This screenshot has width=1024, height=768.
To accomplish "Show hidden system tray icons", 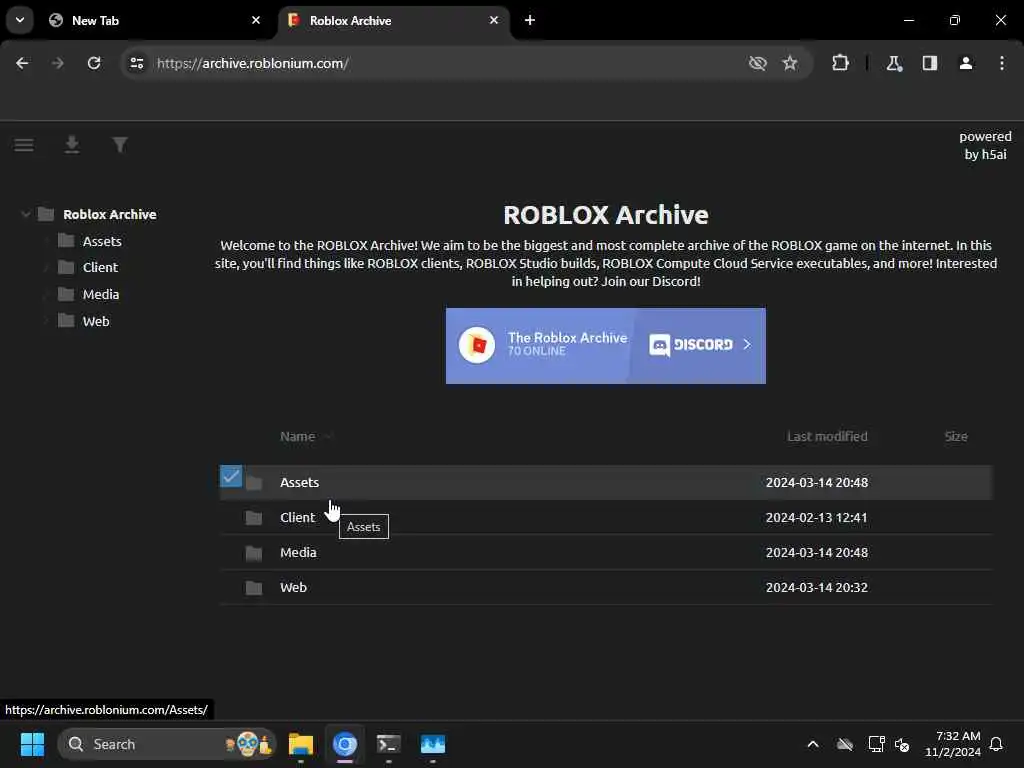I will pos(813,744).
